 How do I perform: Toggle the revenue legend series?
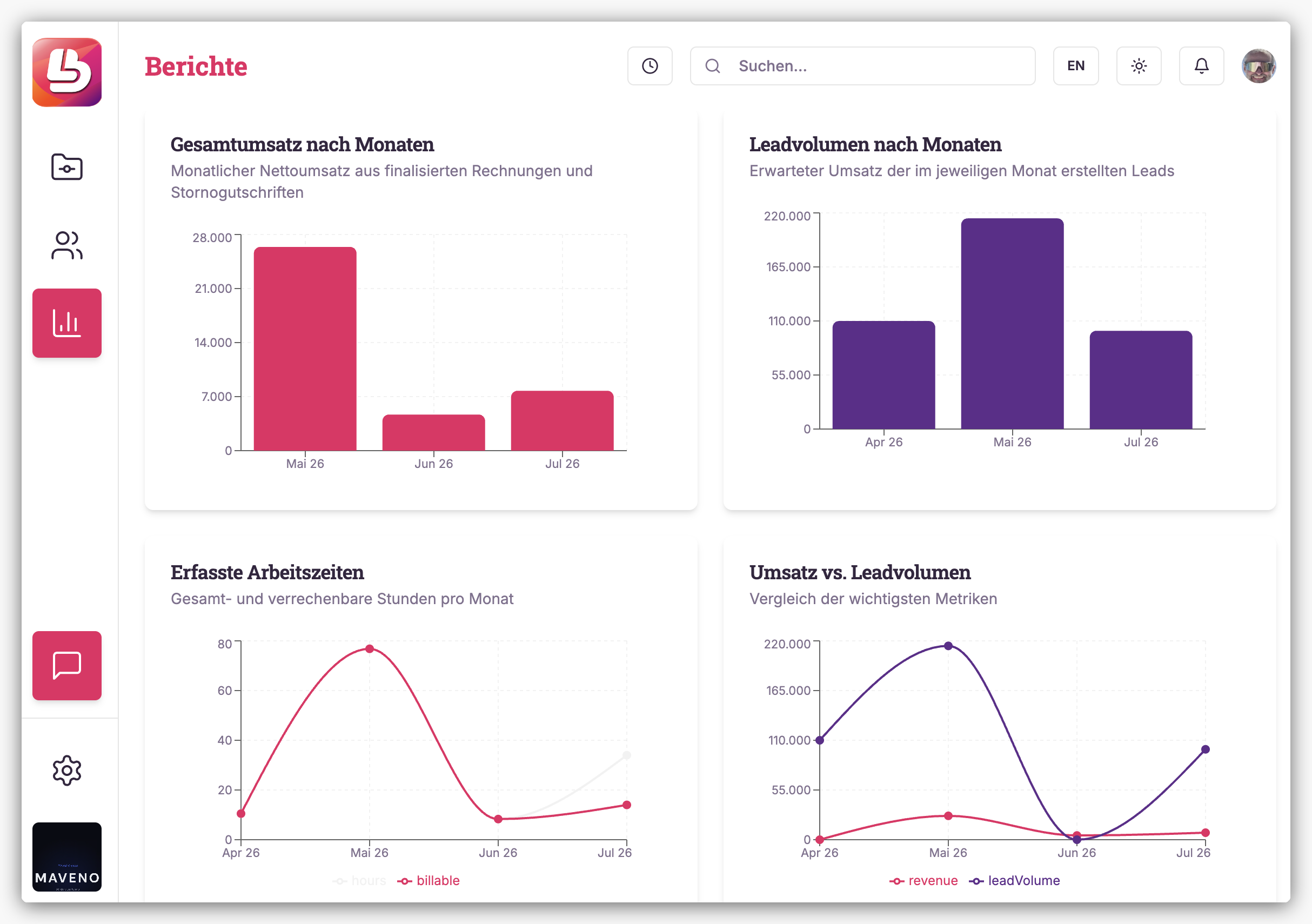923,881
